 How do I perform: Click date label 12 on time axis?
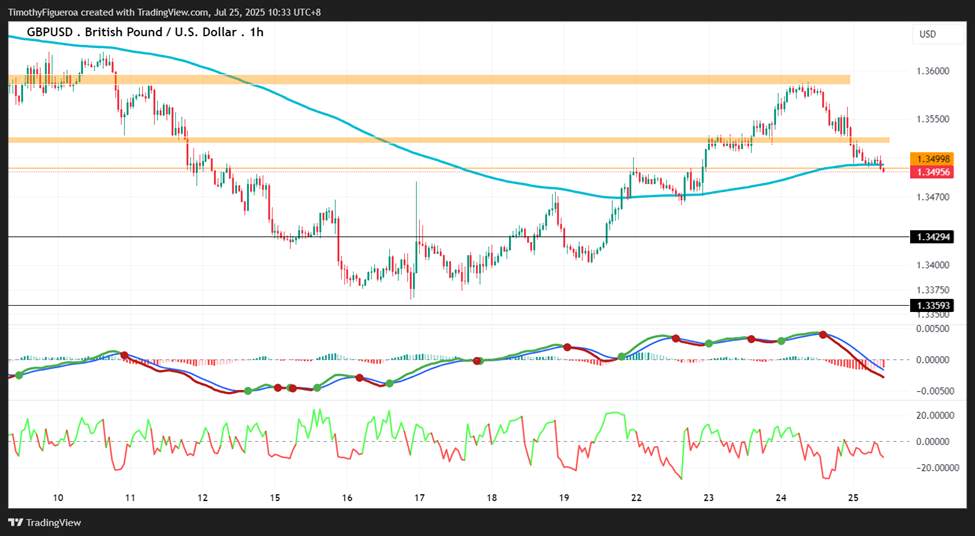[203, 498]
